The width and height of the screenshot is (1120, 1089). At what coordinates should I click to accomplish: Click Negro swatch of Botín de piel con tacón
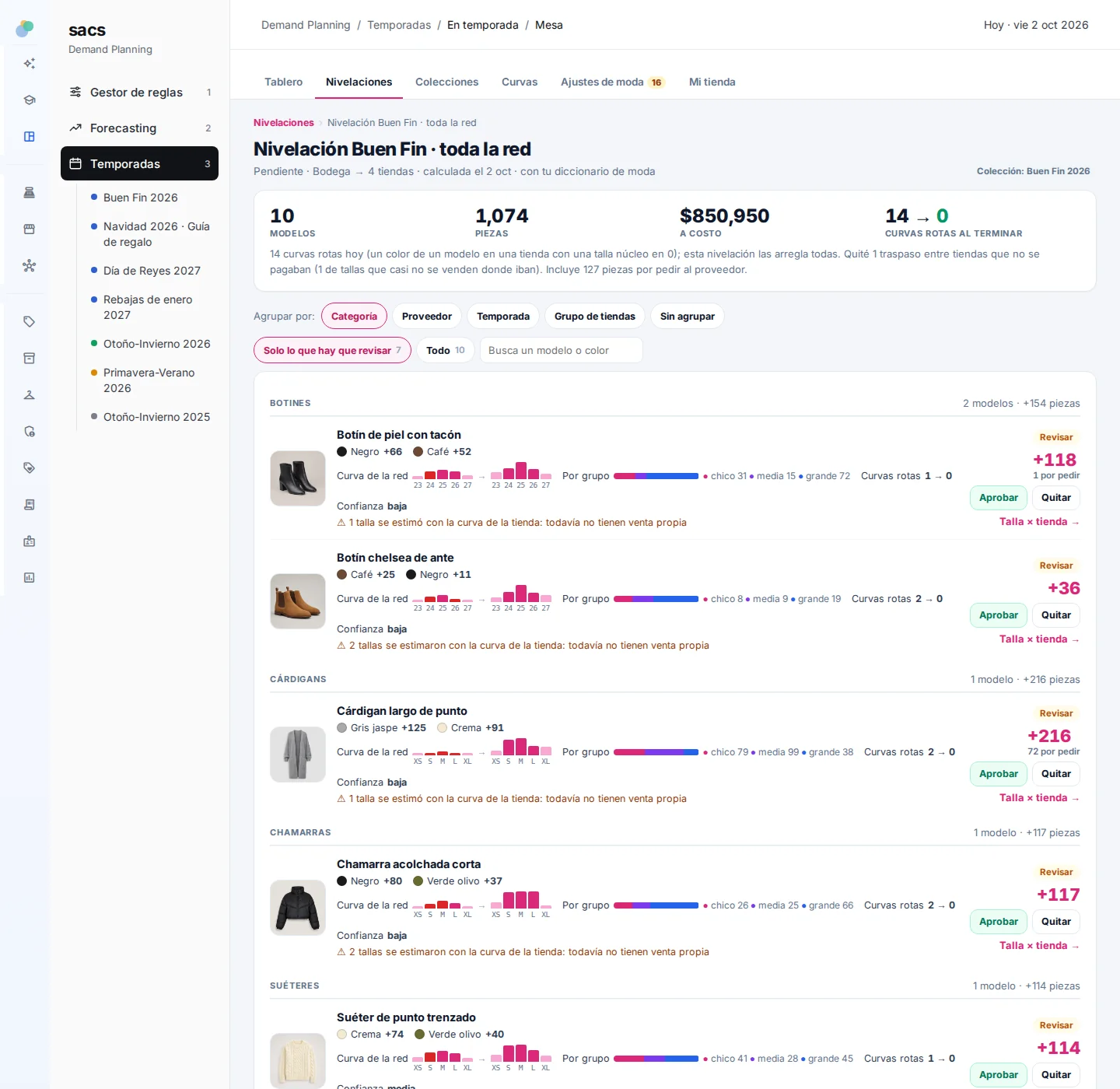click(341, 452)
